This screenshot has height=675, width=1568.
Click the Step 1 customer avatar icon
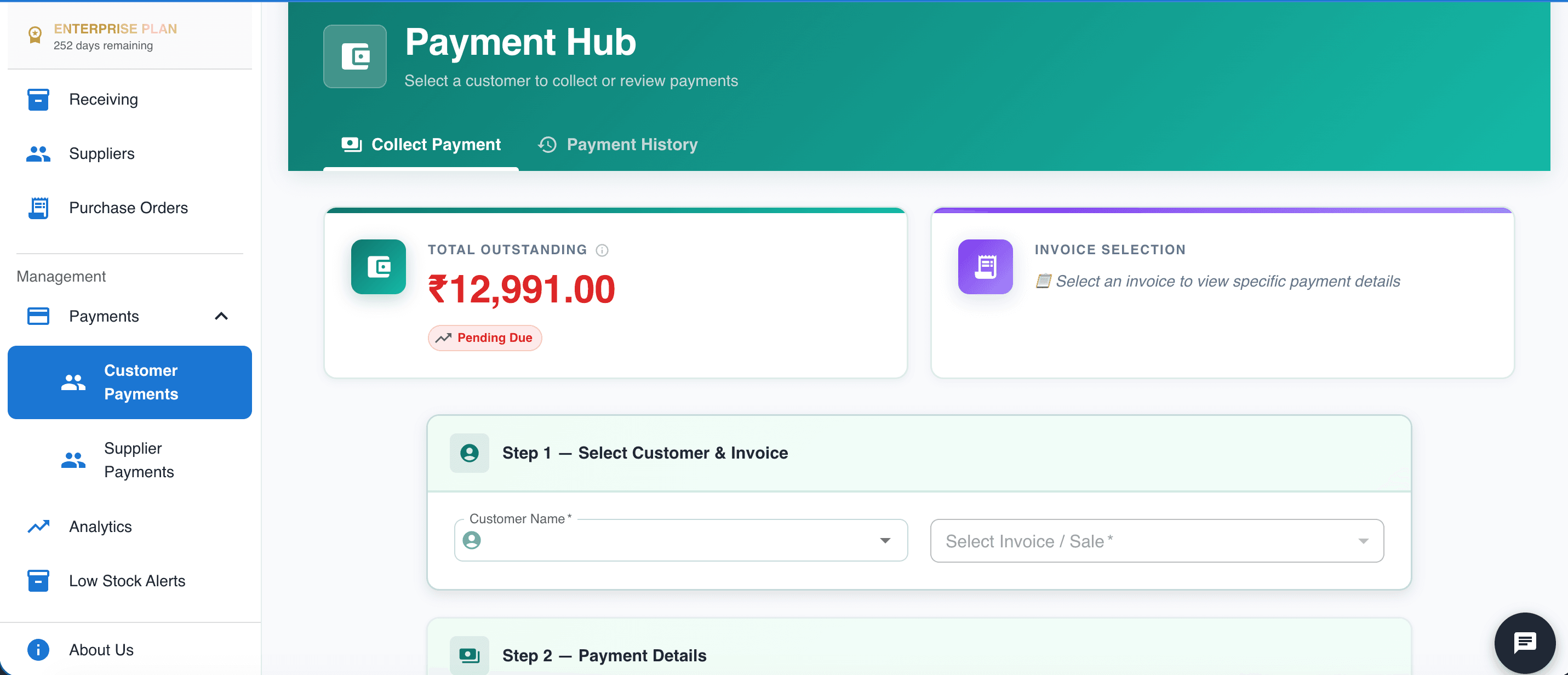[x=468, y=453]
